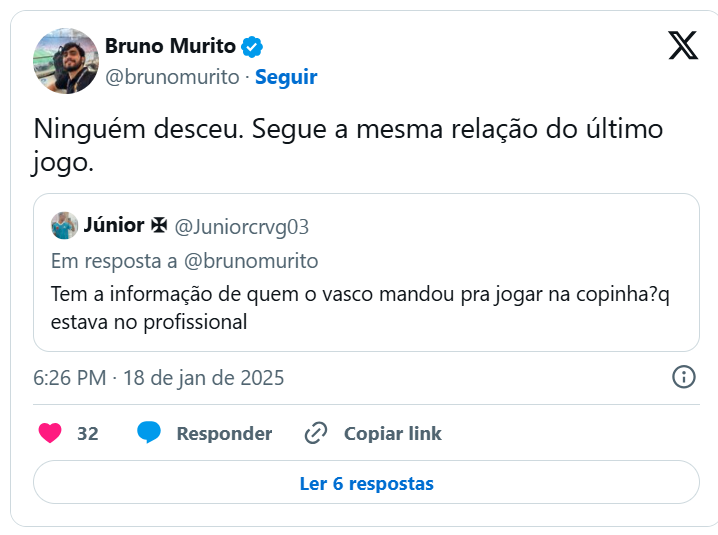Click the X logo icon

tap(683, 45)
